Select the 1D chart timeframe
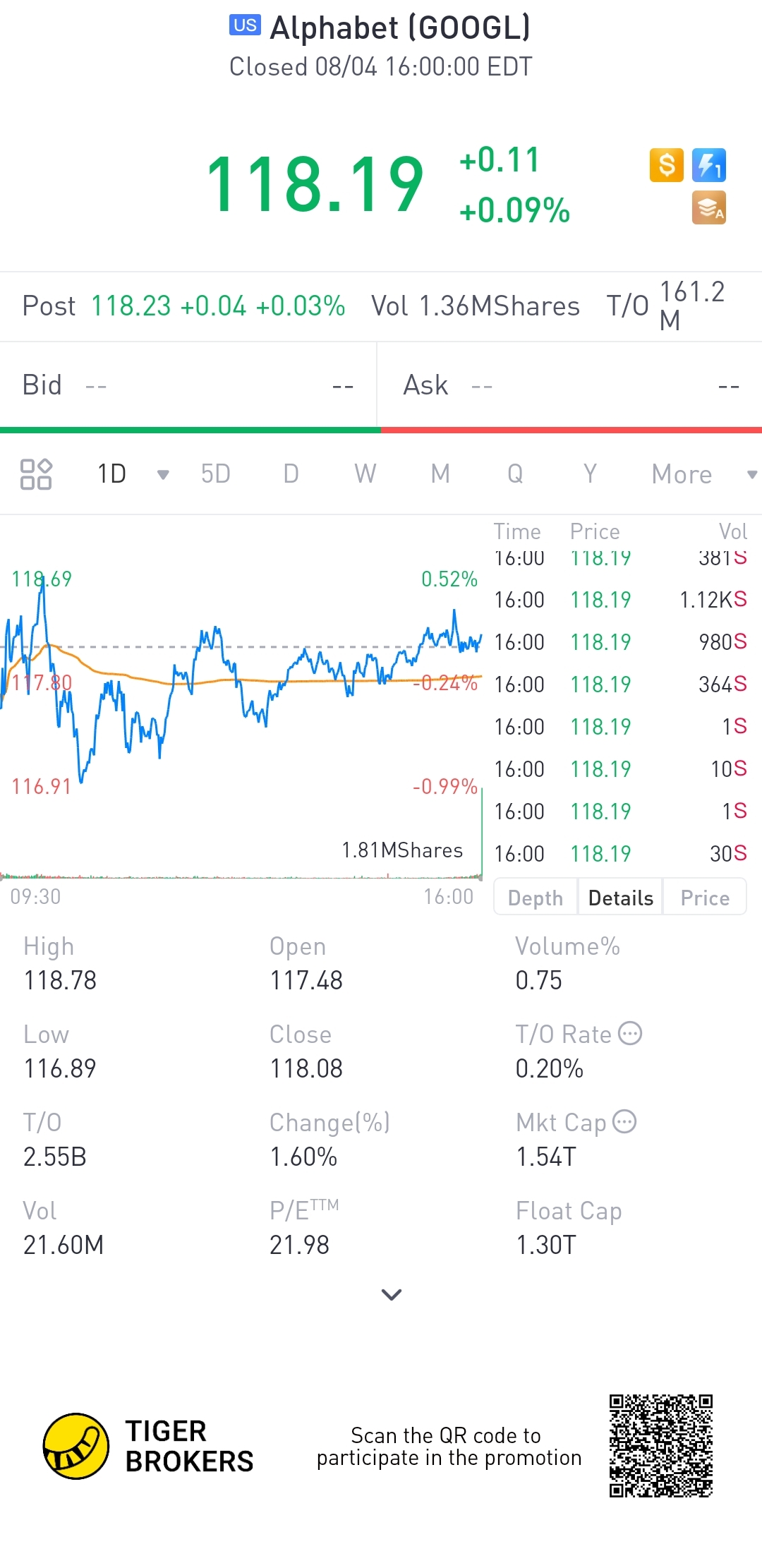The image size is (762, 1568). coord(111,474)
